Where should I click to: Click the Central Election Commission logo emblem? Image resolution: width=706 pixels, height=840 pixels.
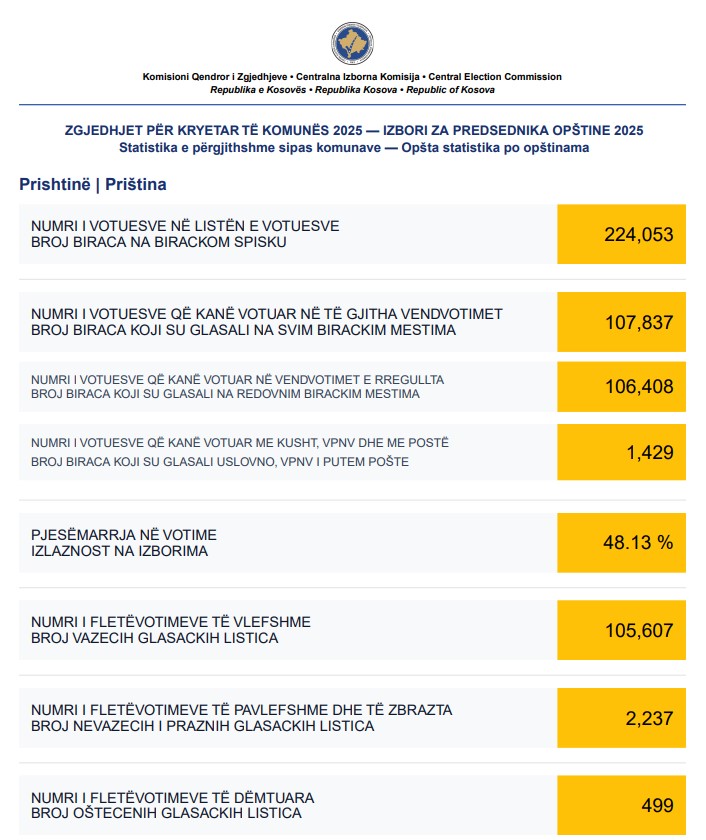(352, 42)
